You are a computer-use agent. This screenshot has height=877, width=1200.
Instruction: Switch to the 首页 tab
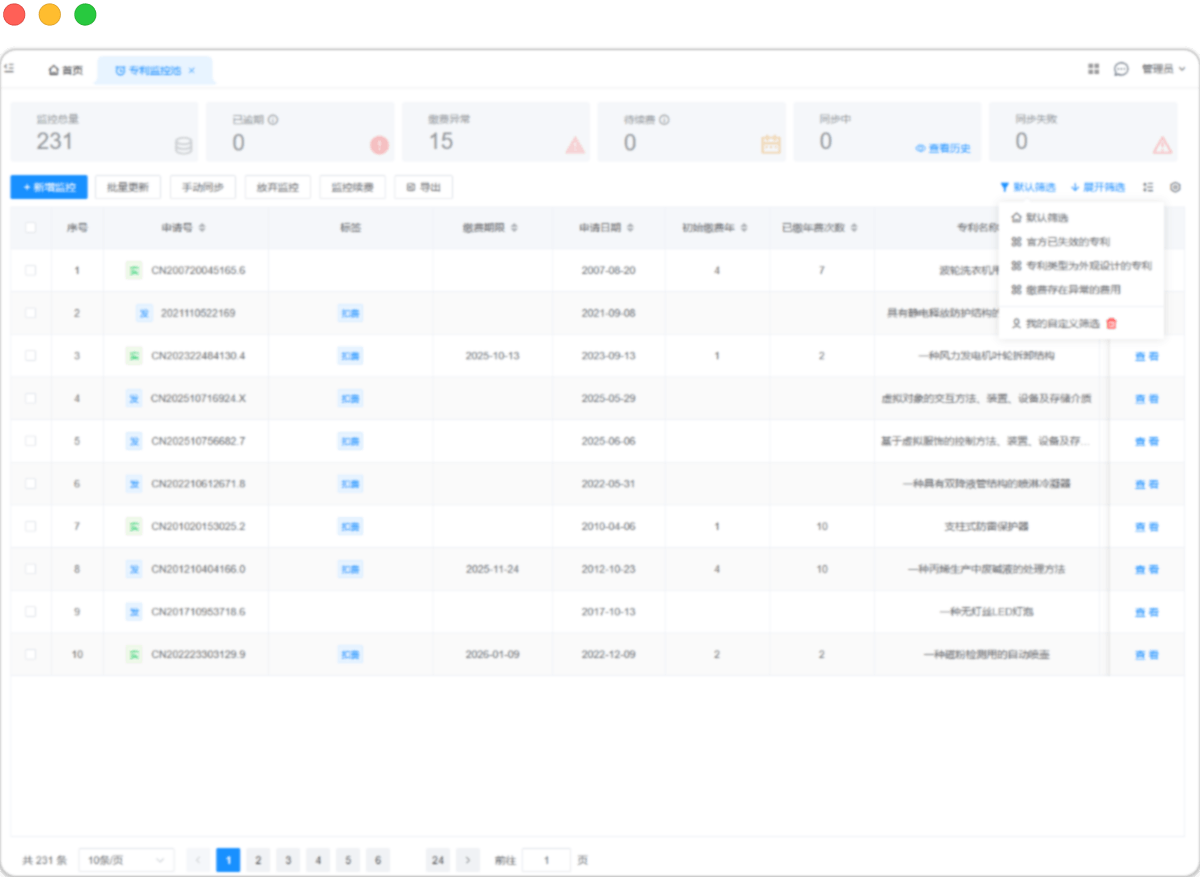(64, 69)
